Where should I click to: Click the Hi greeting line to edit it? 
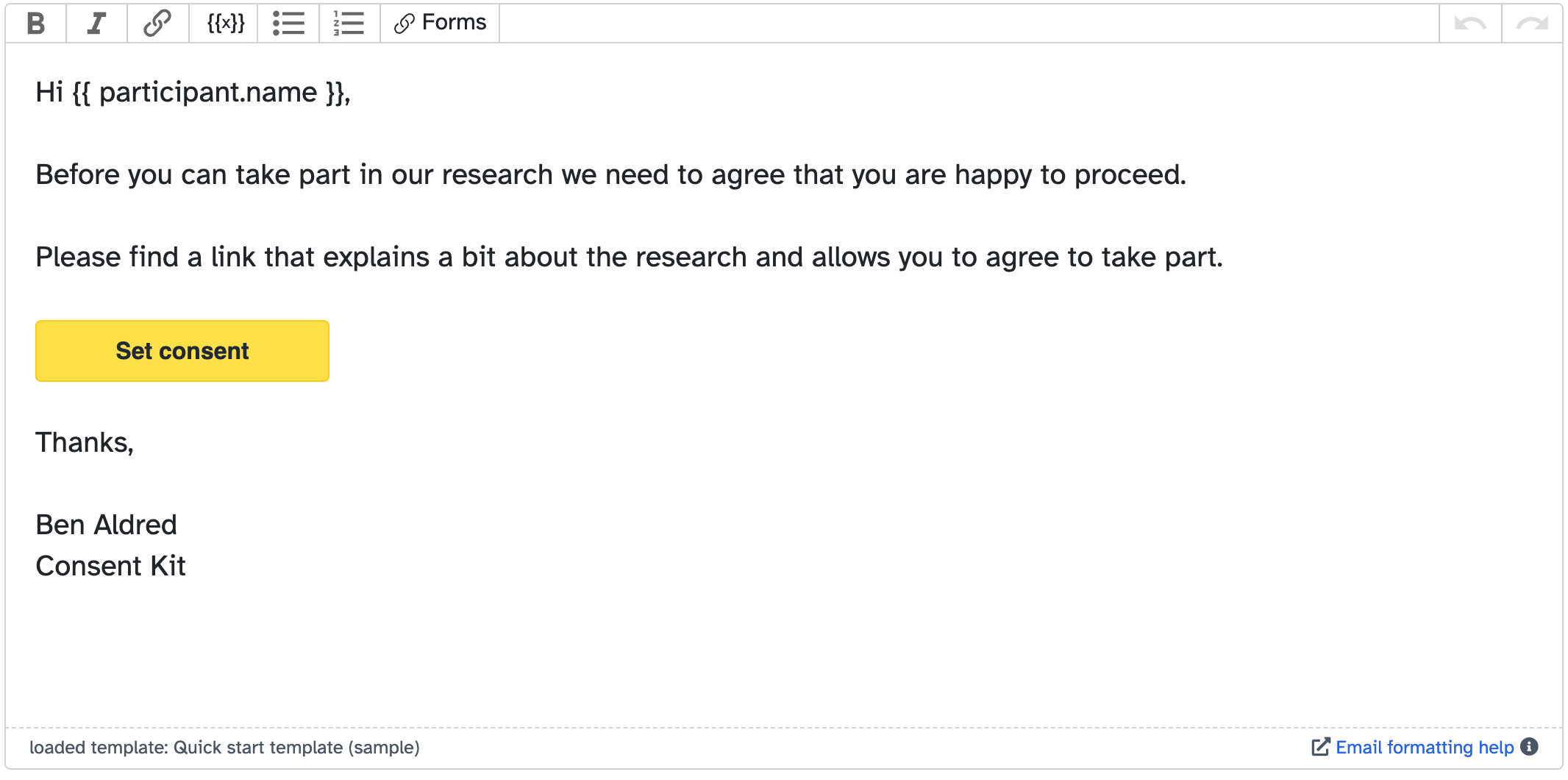click(193, 92)
